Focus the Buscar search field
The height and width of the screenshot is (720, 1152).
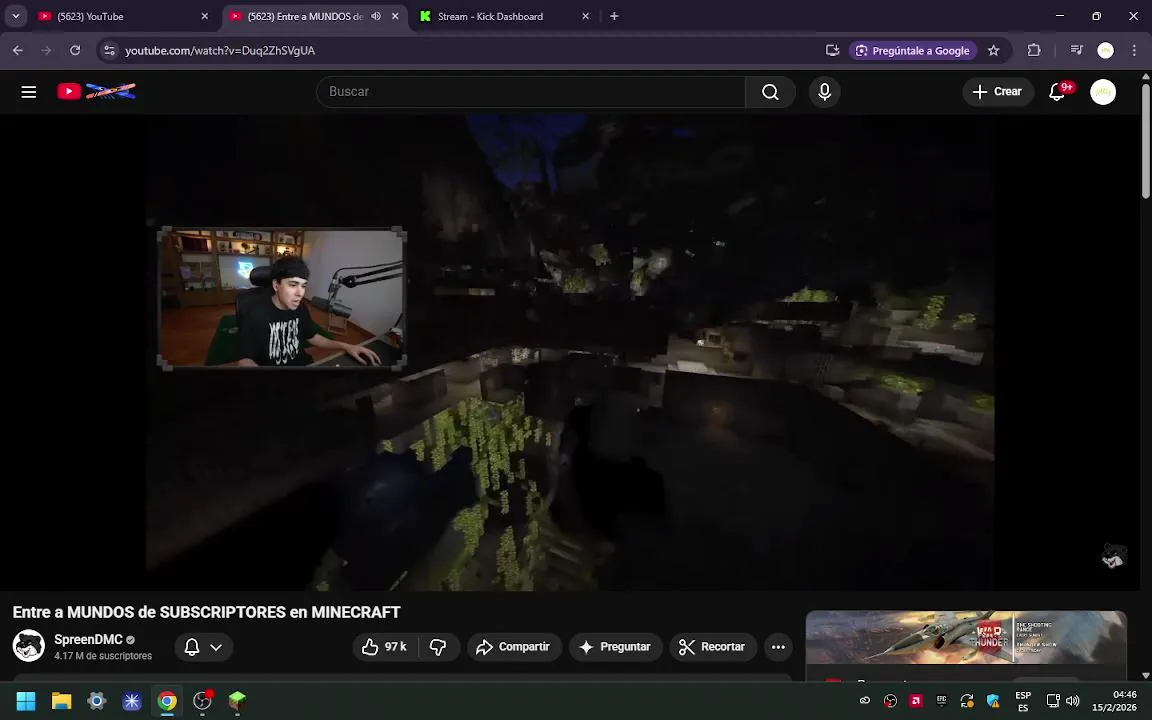530,92
